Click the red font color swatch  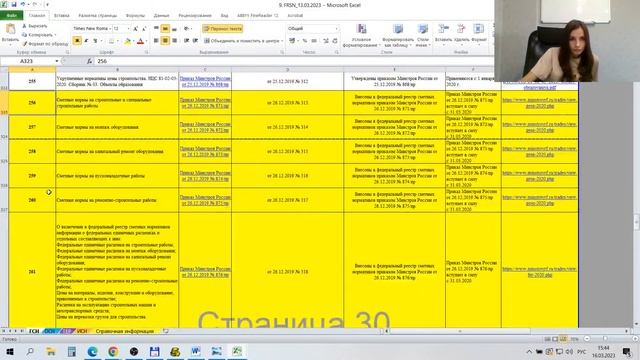pyautogui.click(x=140, y=41)
